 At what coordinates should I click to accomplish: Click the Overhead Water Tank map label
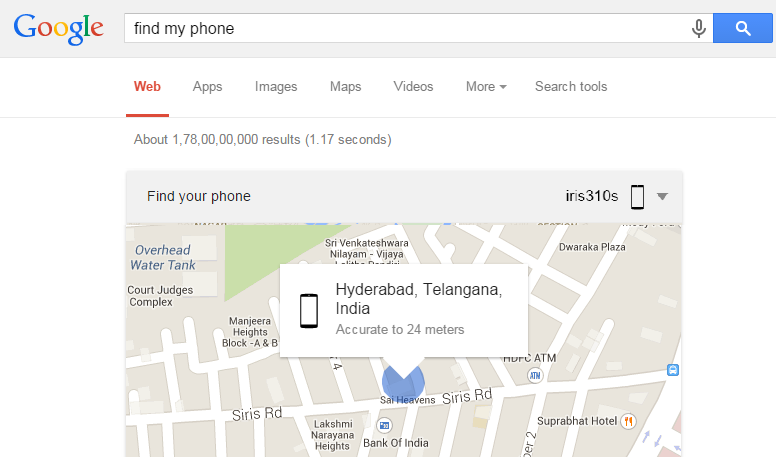coord(162,257)
